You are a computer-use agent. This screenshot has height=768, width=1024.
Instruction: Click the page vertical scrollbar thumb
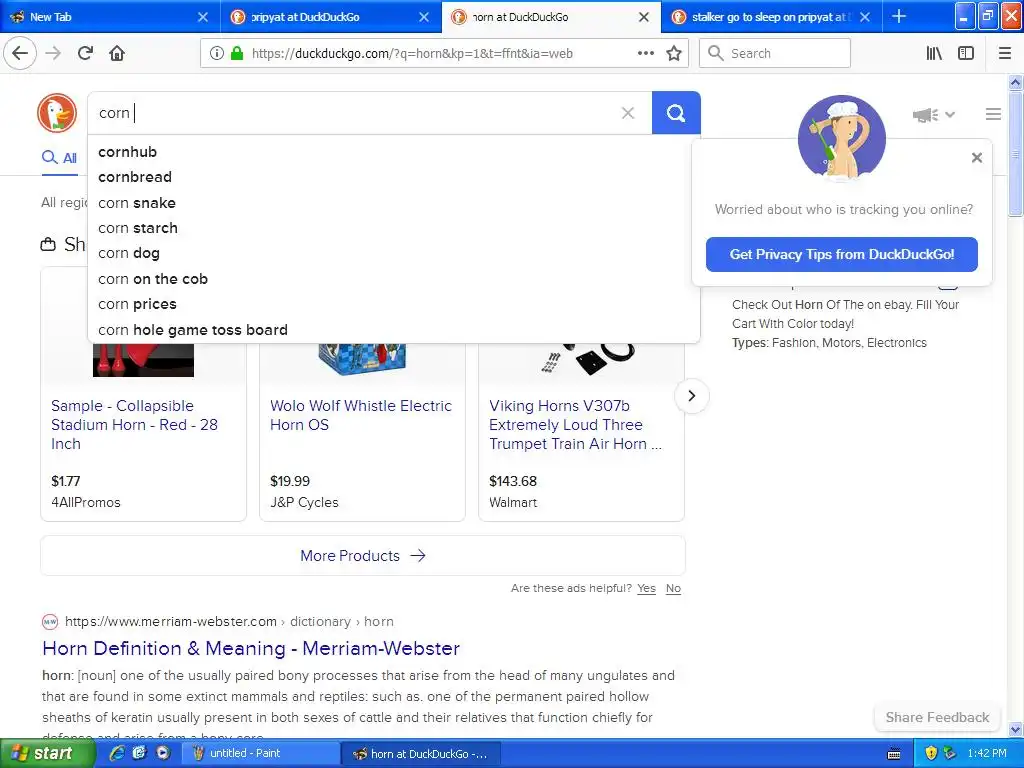(x=1016, y=153)
